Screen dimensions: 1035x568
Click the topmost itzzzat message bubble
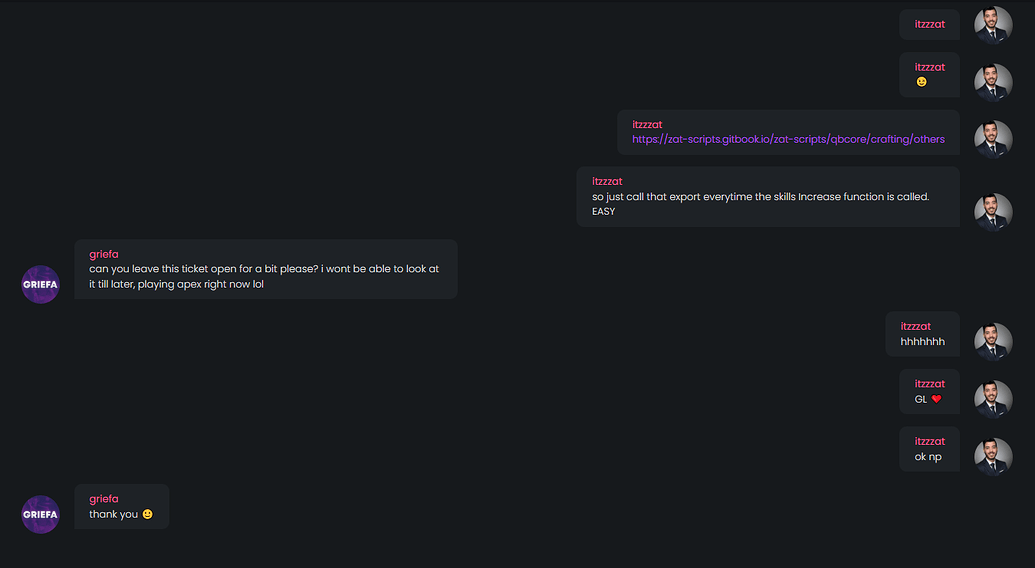[929, 24]
